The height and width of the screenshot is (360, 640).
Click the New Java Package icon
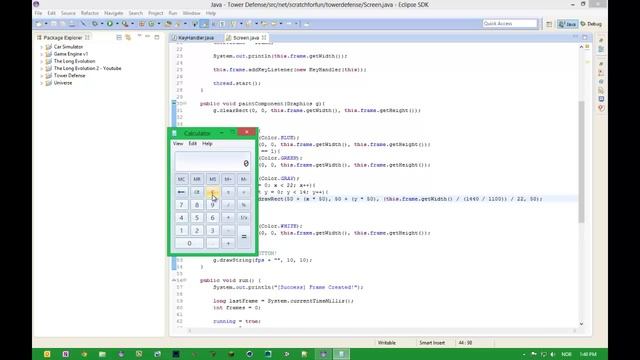tap(142, 24)
